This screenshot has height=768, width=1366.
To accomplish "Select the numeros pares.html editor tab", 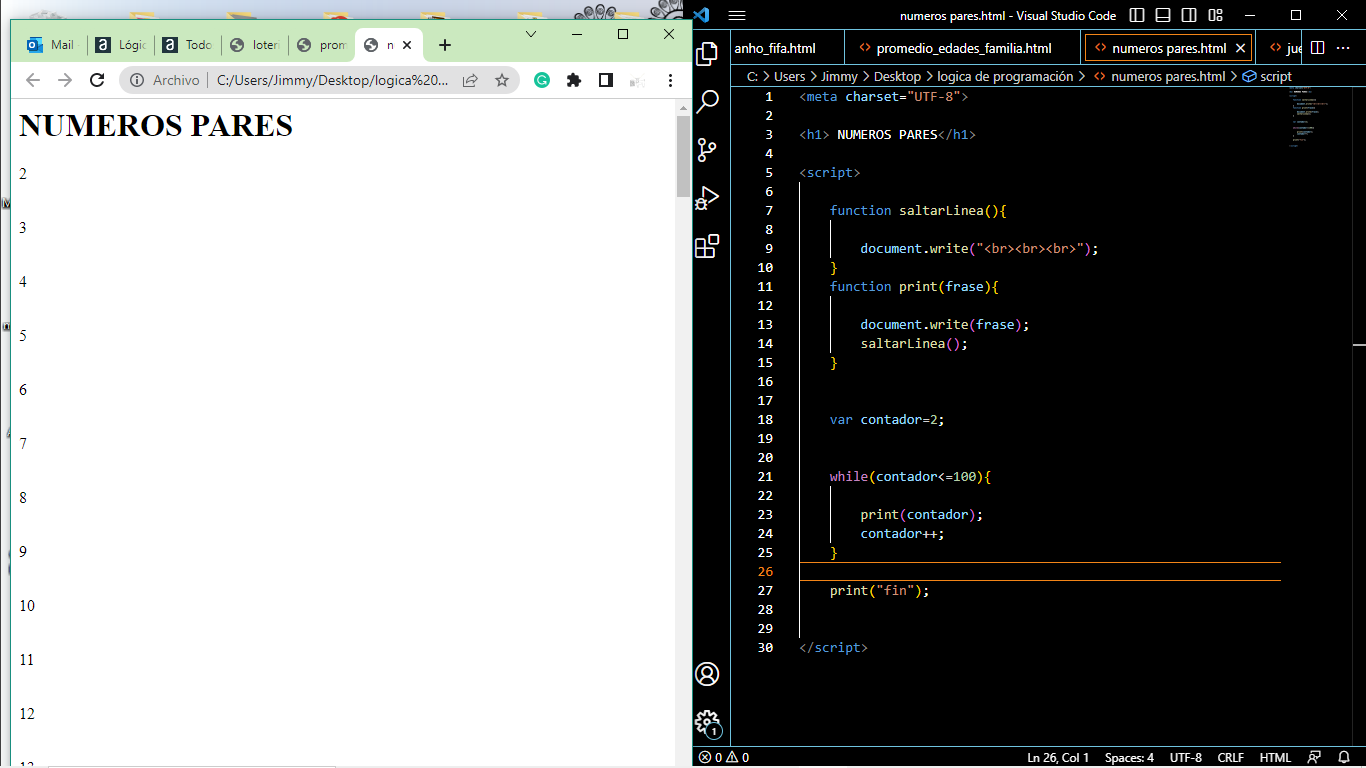I will (x=1168, y=48).
